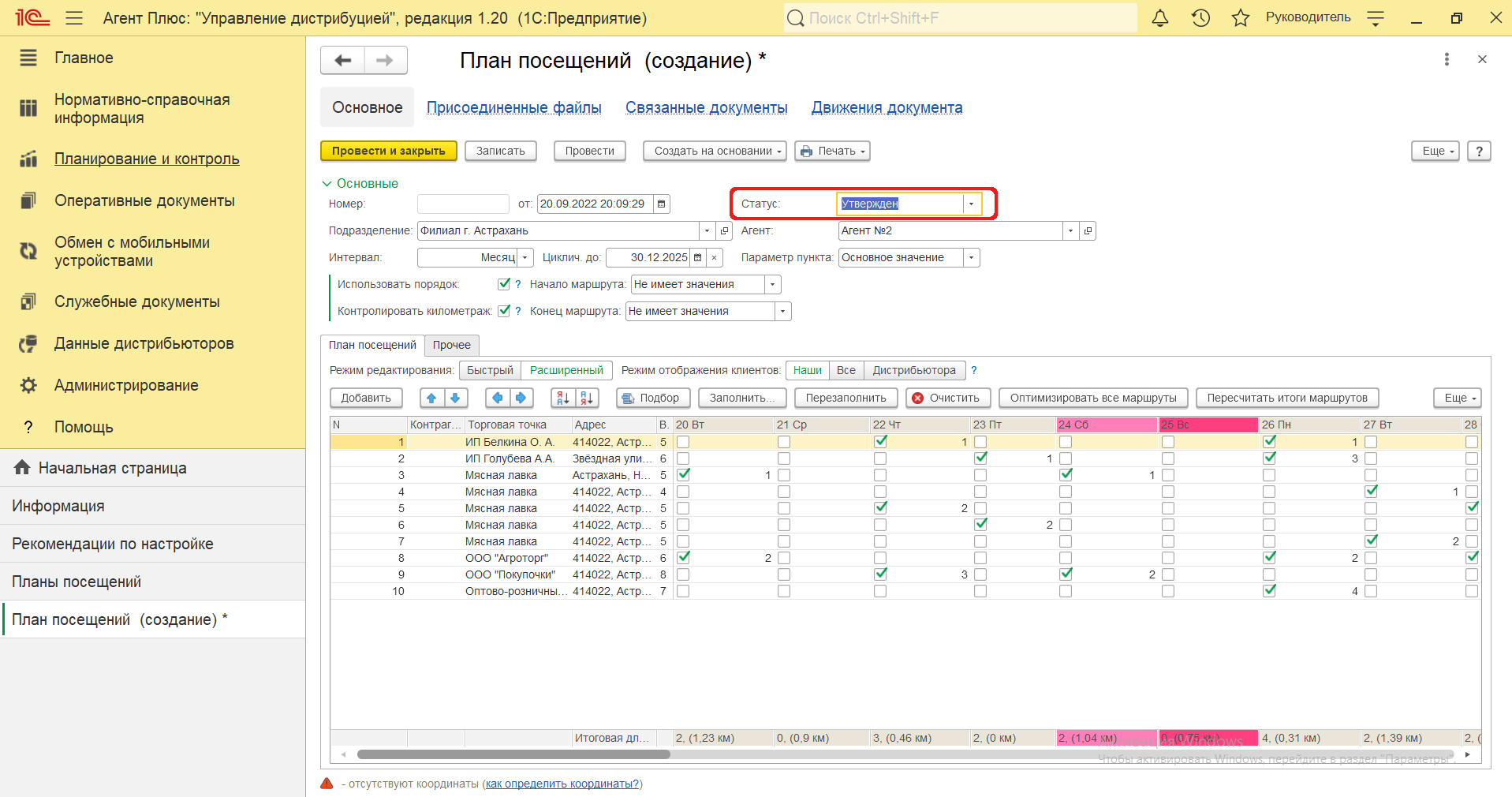Uncheck 24 Сб visit for ООО "Покупочки"
Image resolution: width=1512 pixels, height=797 pixels.
(x=1066, y=574)
